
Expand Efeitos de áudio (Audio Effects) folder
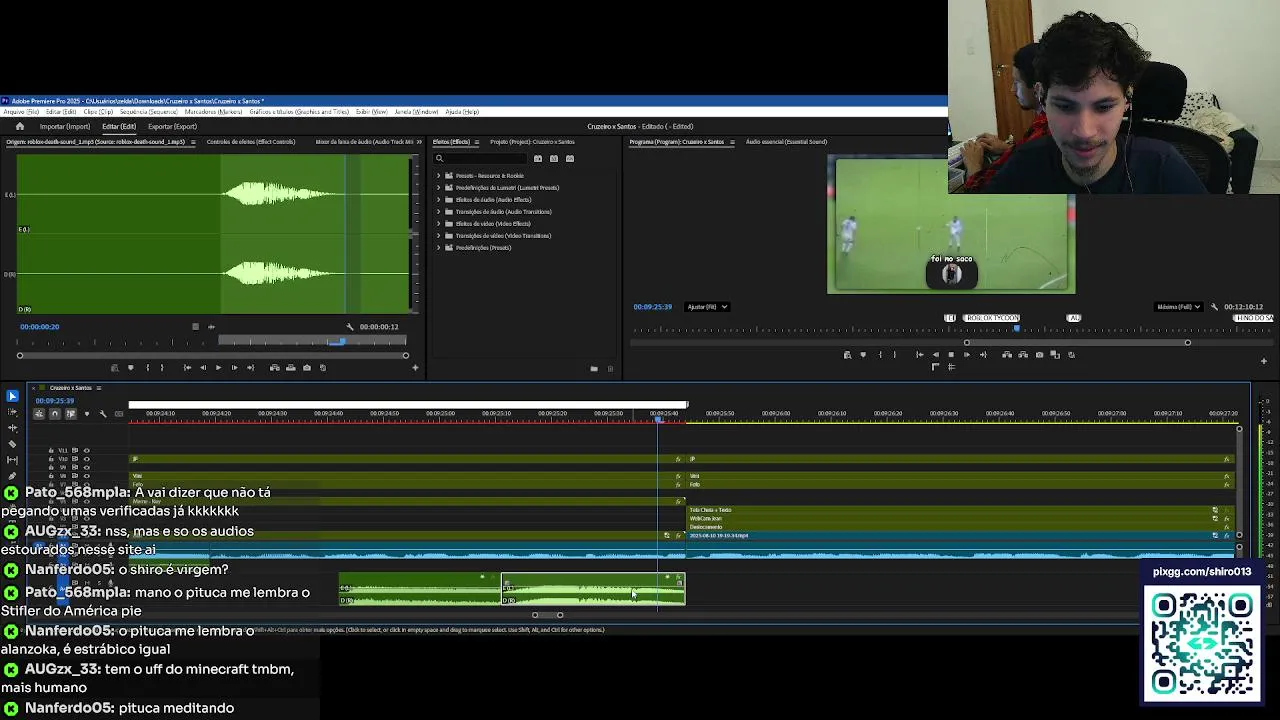[x=438, y=200]
